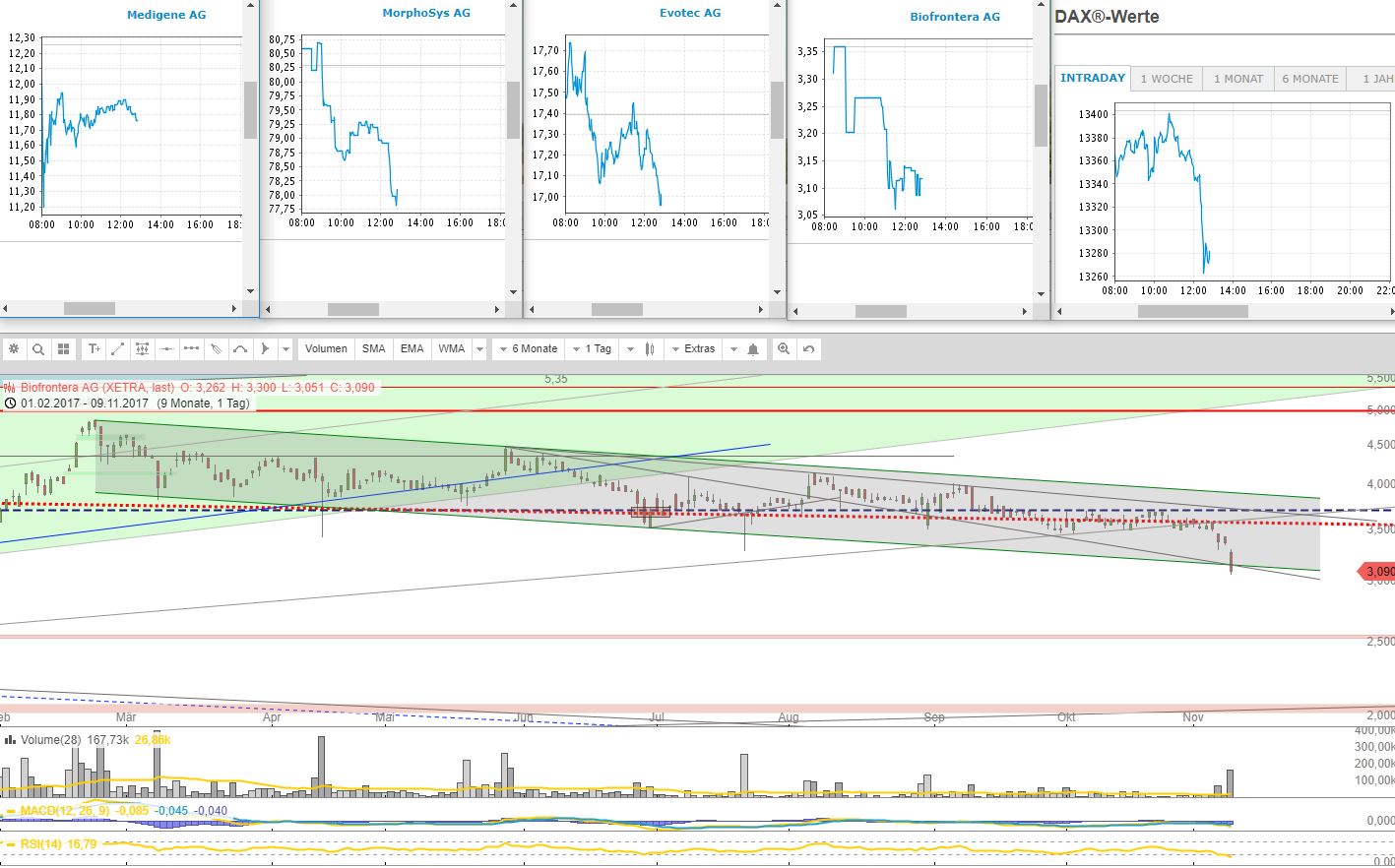Viewport: 1395px width, 868px height.
Task: Click the Volume(28) indicator label
Action: [51, 740]
